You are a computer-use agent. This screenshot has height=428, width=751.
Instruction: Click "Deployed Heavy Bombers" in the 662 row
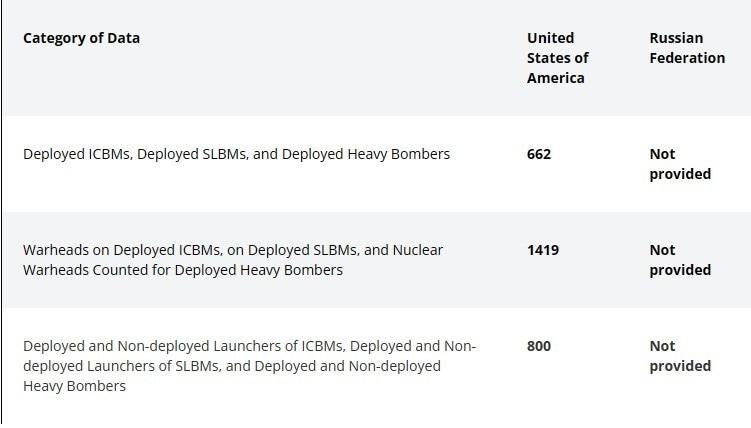tap(366, 154)
